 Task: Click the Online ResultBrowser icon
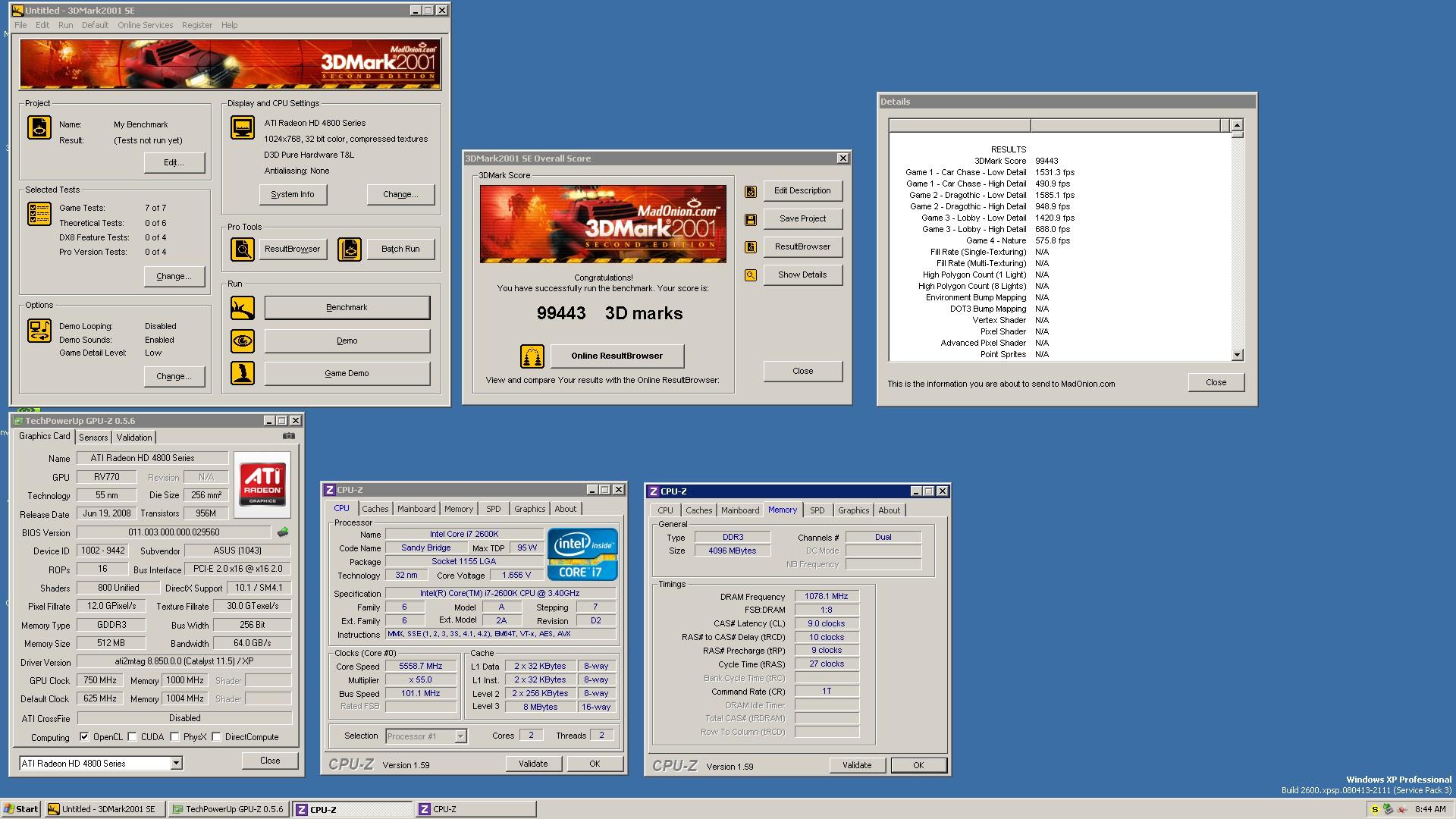pos(532,356)
